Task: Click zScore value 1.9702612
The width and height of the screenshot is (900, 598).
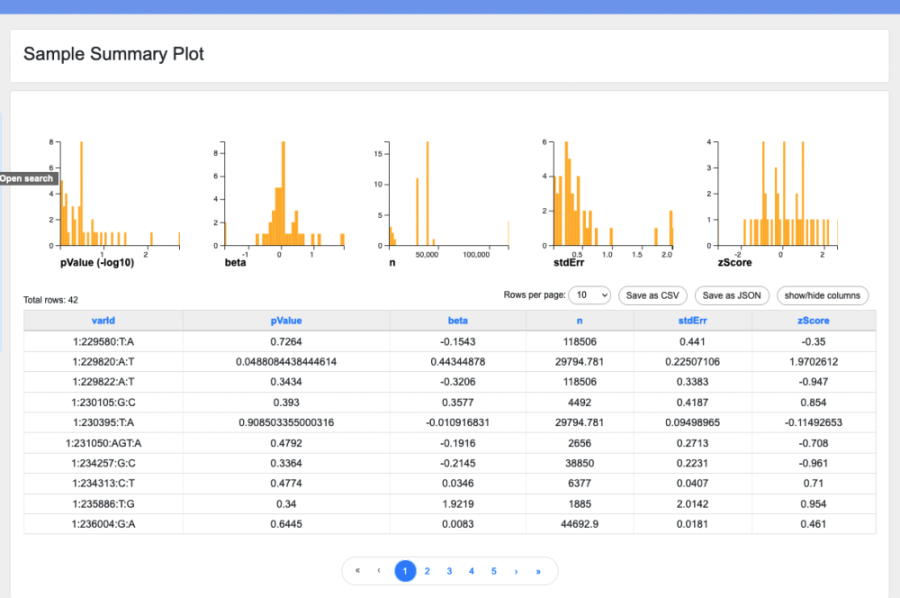Action: [x=813, y=362]
